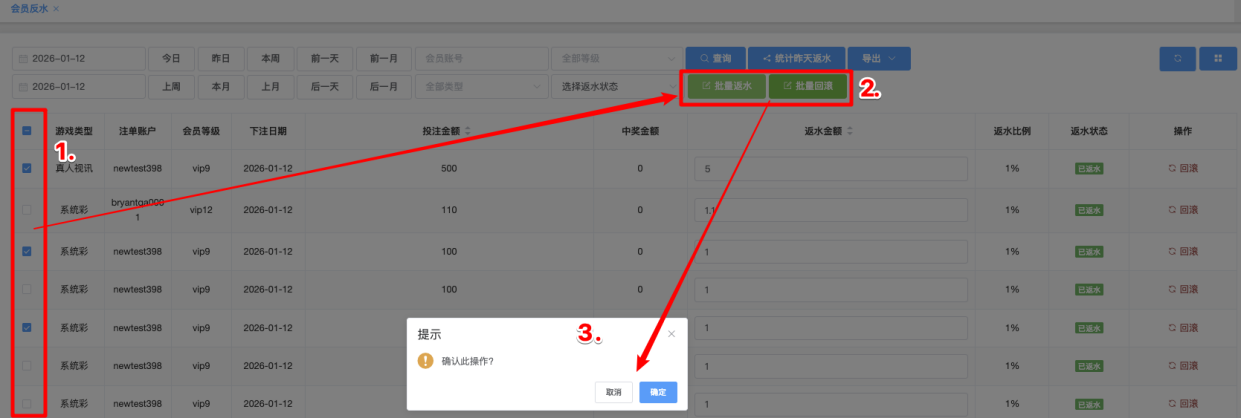The width and height of the screenshot is (1241, 418).
Task: Click the 回滚 action for bryantga0001 row
Action: (x=1182, y=210)
